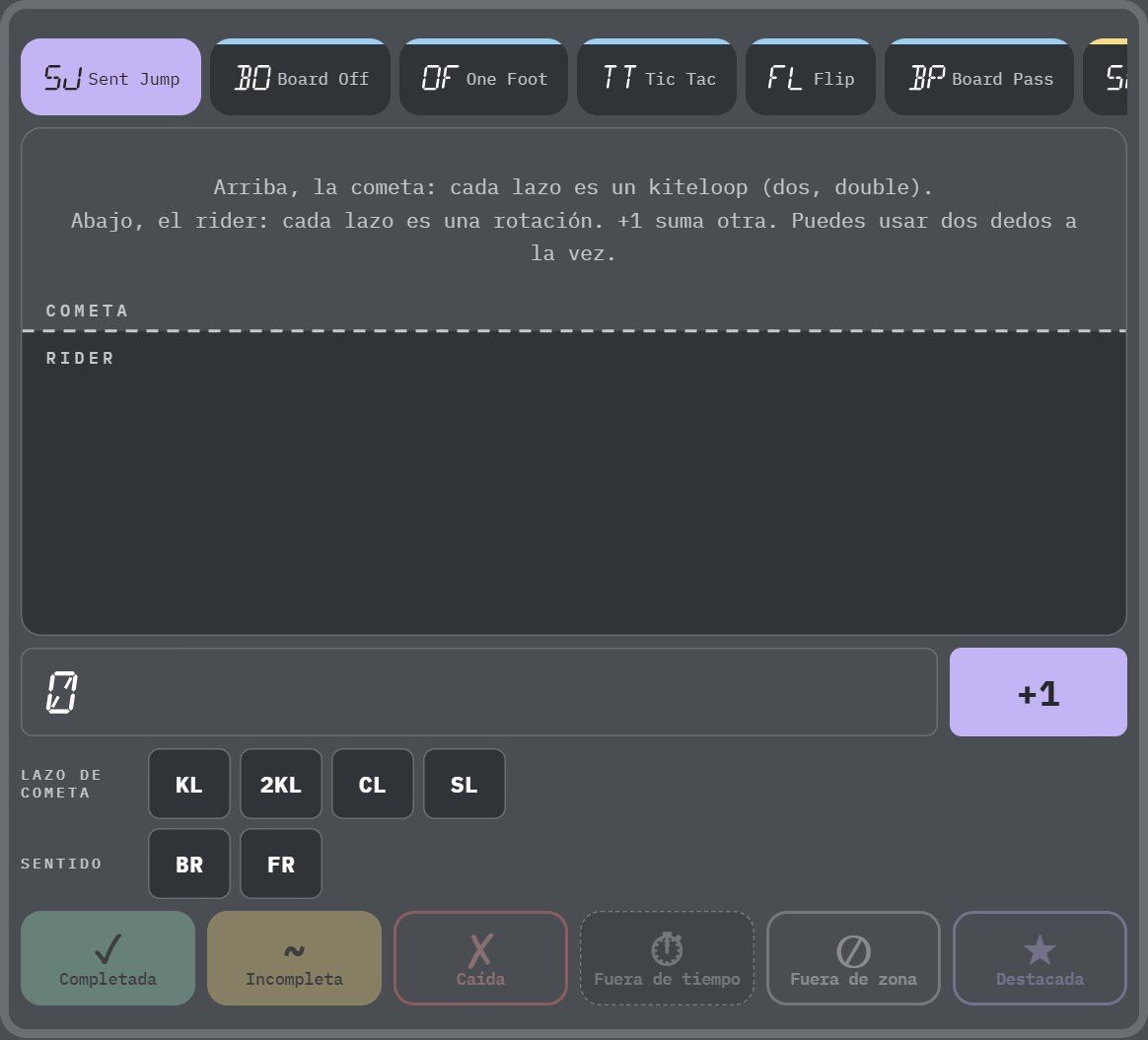The image size is (1148, 1040).
Task: Flag trick as Fuera de tiempo
Action: pos(667,958)
